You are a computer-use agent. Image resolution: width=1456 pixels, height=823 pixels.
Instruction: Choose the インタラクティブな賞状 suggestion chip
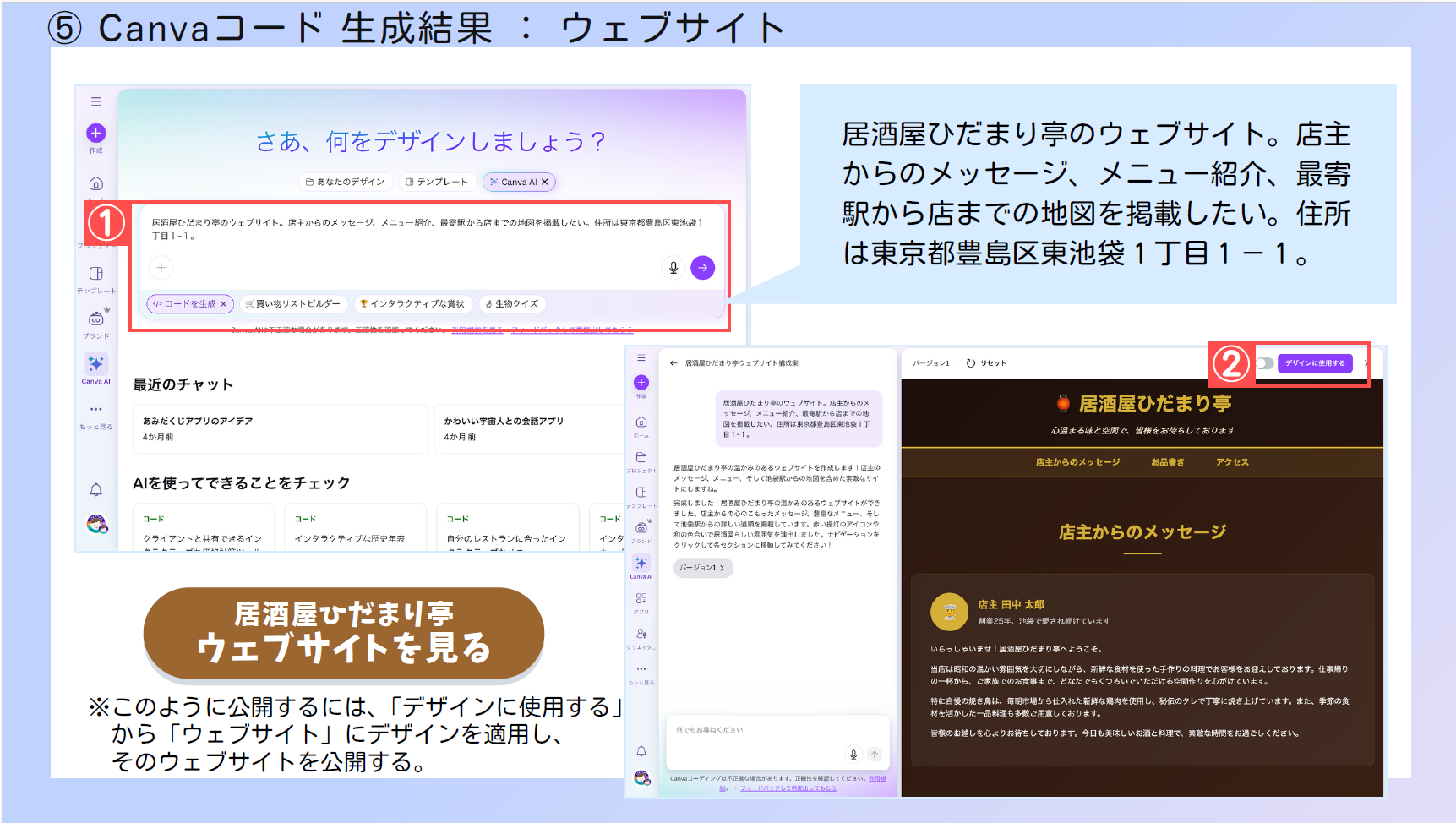pyautogui.click(x=412, y=304)
